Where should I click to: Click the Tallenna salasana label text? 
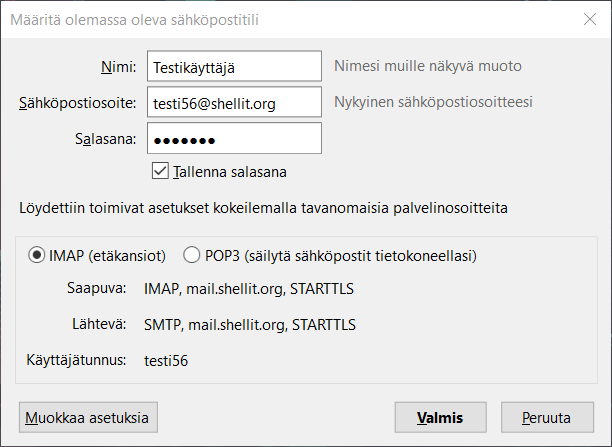pos(230,172)
